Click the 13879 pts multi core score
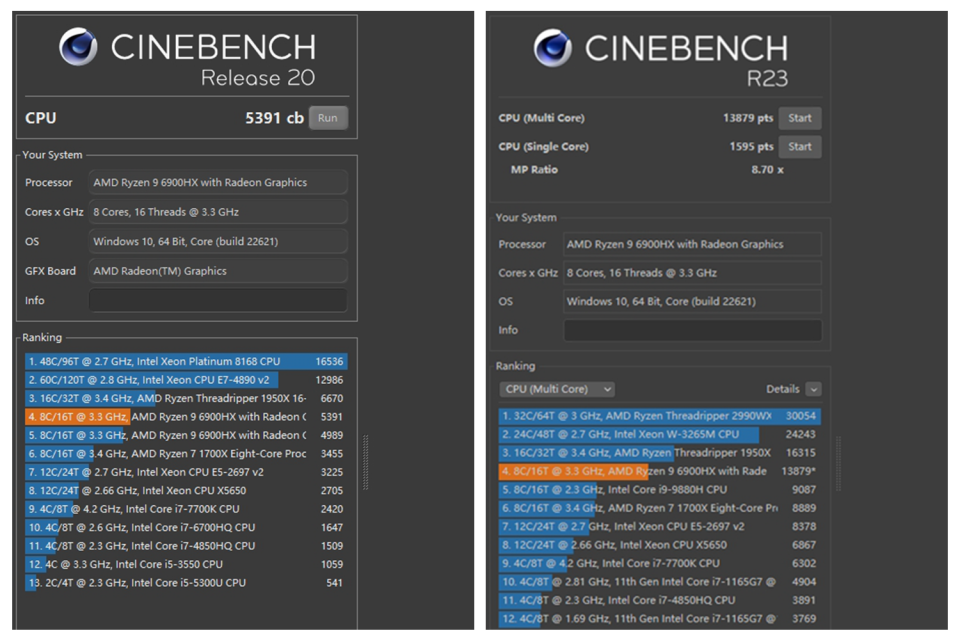Image resolution: width=960 pixels, height=640 pixels. point(748,118)
